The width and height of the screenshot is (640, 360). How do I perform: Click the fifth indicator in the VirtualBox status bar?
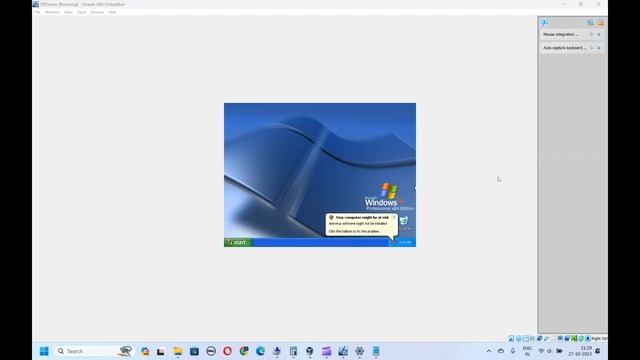point(540,338)
